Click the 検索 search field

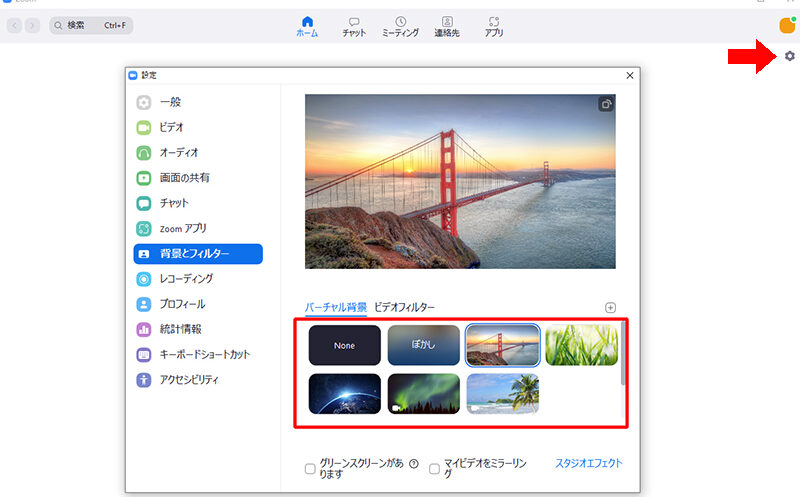(x=91, y=25)
